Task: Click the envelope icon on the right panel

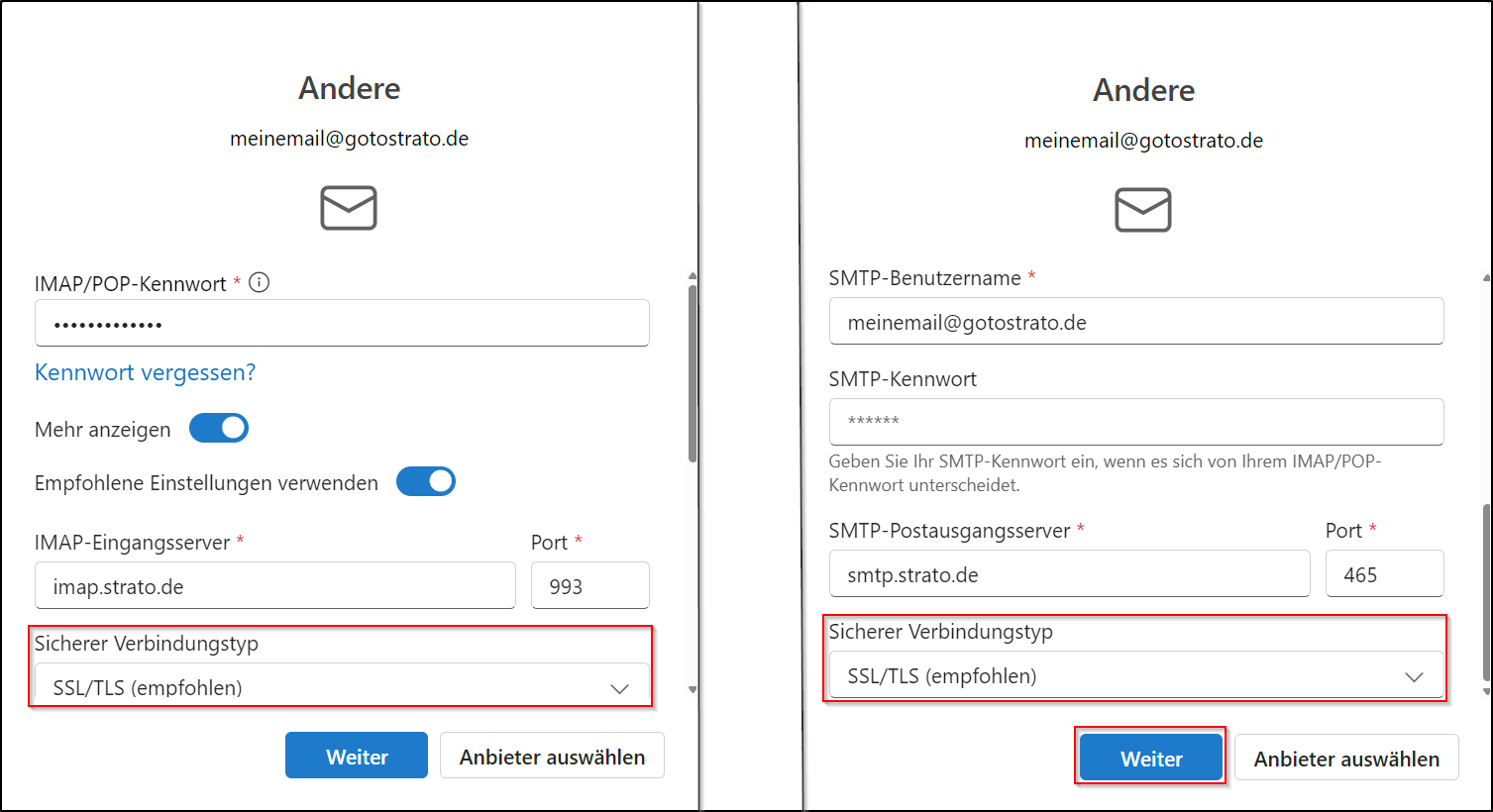Action: point(1143,210)
